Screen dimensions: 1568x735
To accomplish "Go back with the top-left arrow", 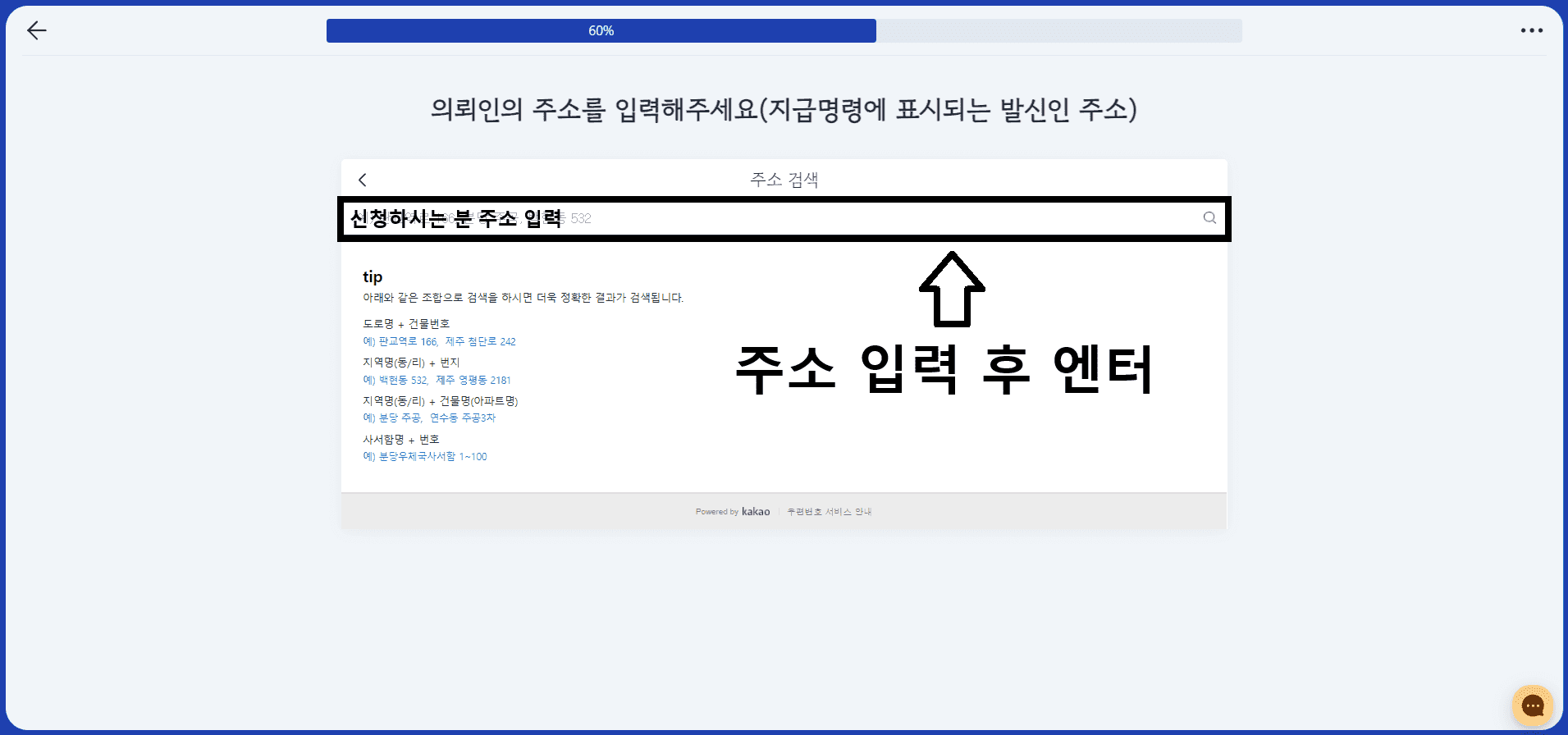I will coord(37,30).
